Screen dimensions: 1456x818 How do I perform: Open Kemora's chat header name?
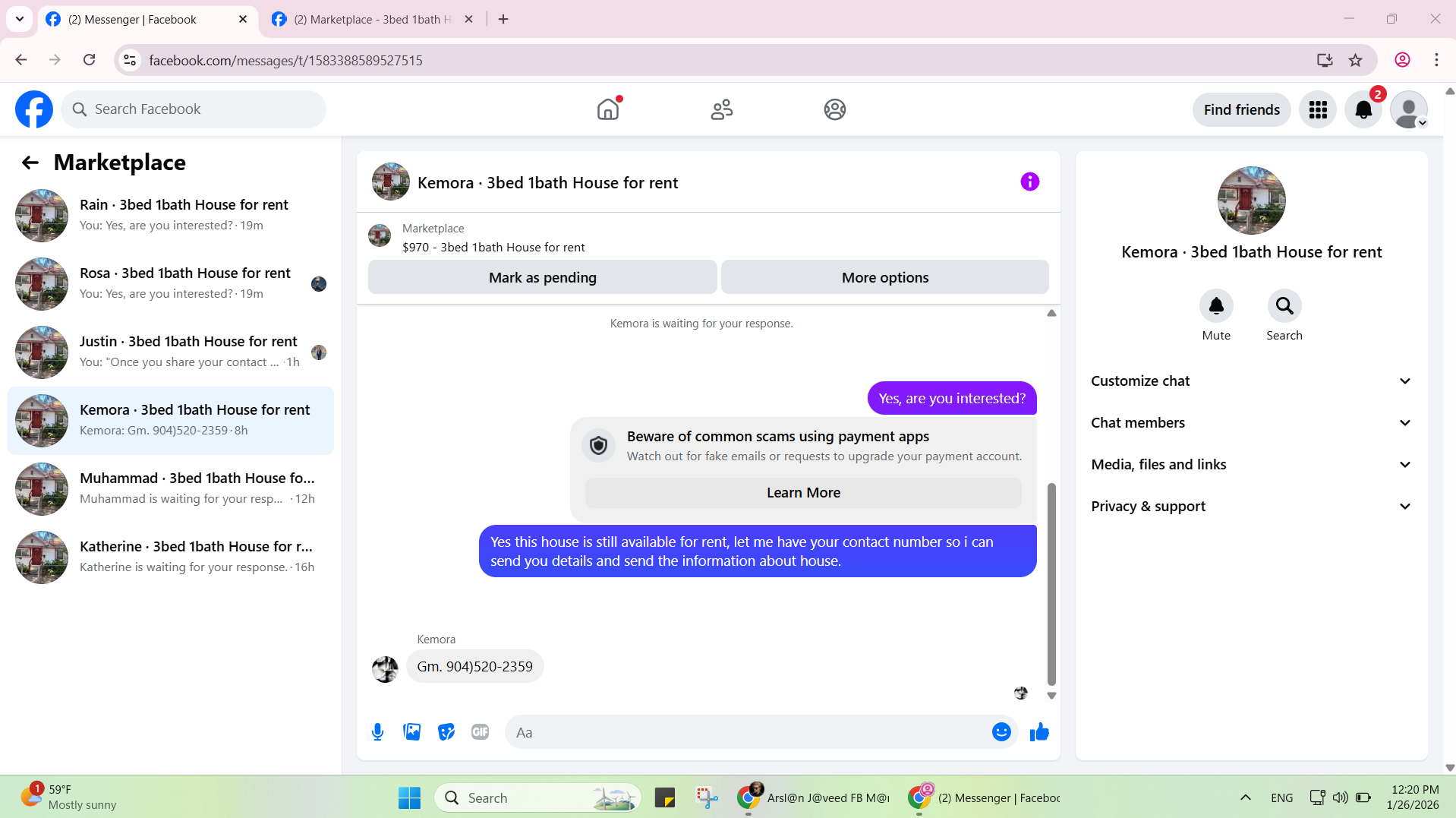547,183
